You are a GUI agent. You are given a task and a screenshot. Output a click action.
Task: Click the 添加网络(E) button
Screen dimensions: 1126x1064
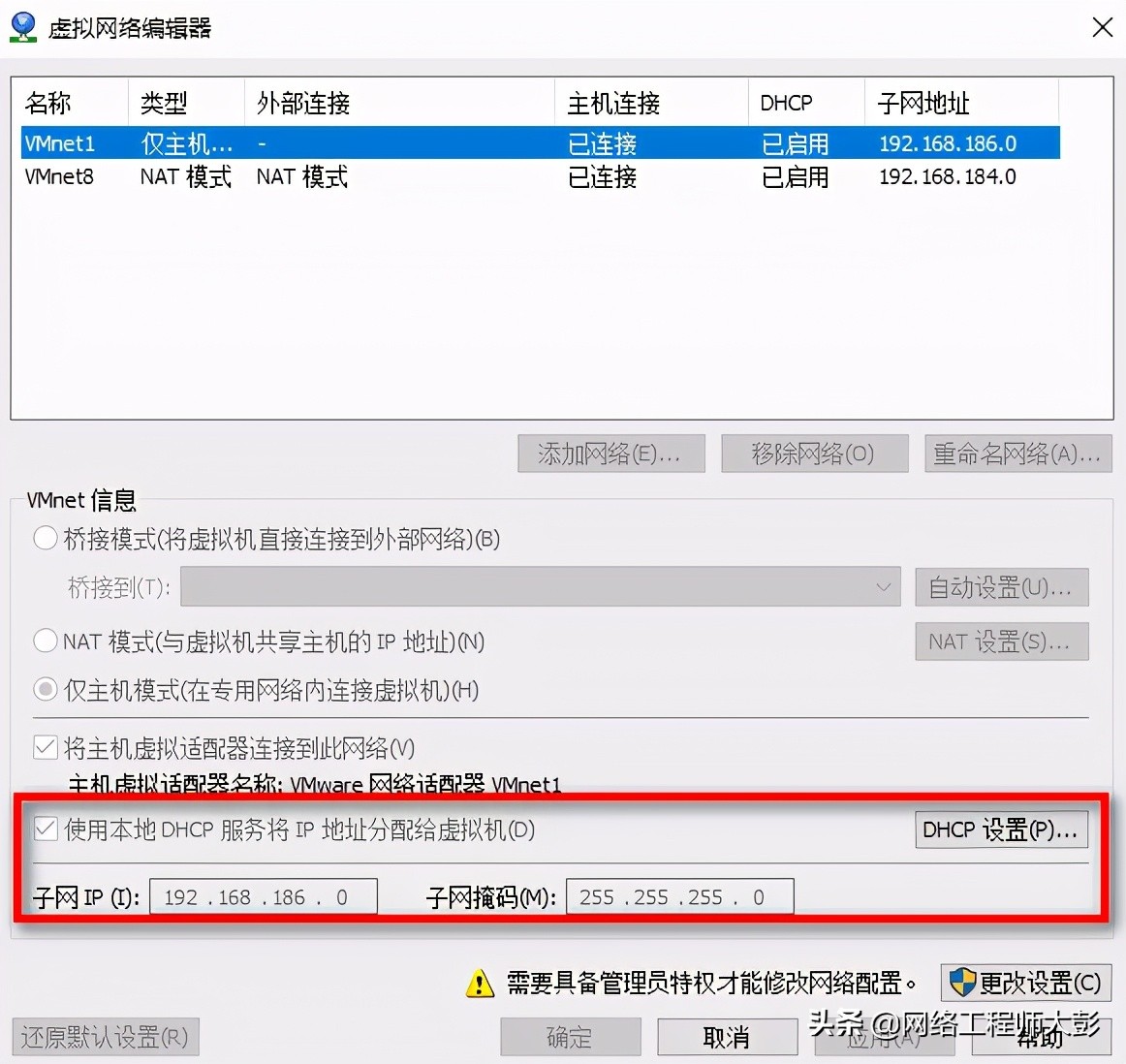click(611, 453)
